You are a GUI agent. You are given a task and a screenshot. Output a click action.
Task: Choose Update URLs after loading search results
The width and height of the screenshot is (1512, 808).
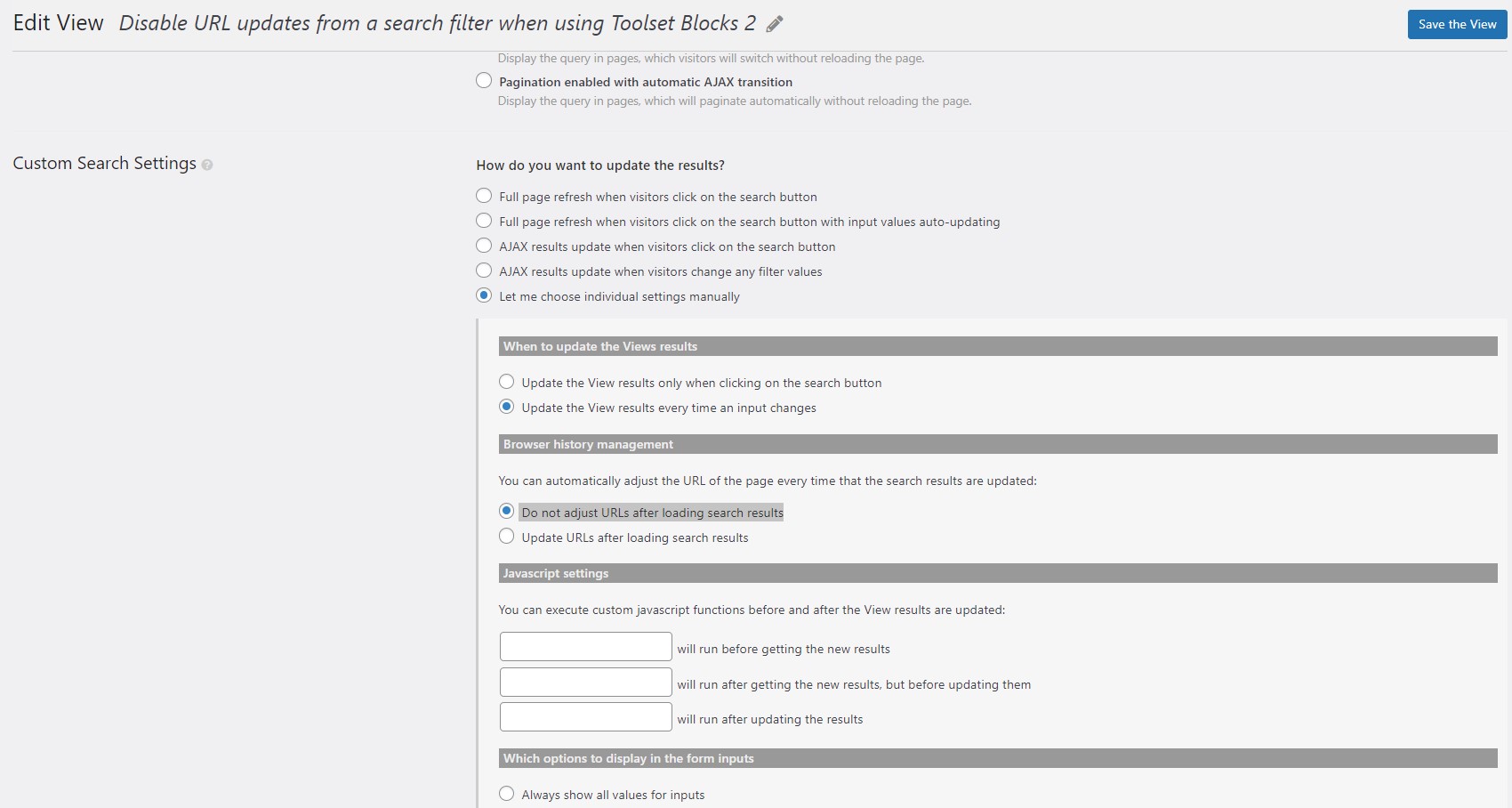pyautogui.click(x=507, y=536)
